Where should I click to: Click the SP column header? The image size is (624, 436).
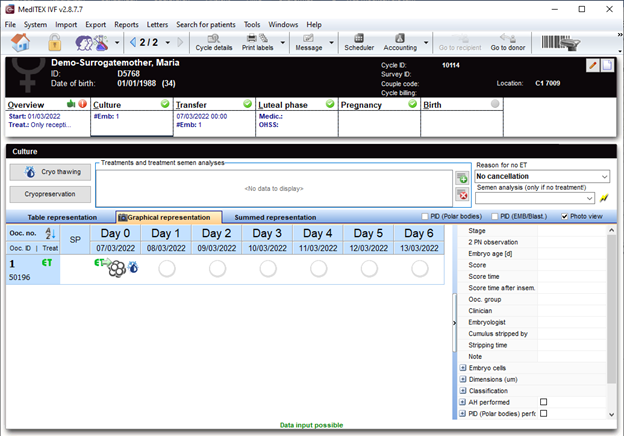75,239
